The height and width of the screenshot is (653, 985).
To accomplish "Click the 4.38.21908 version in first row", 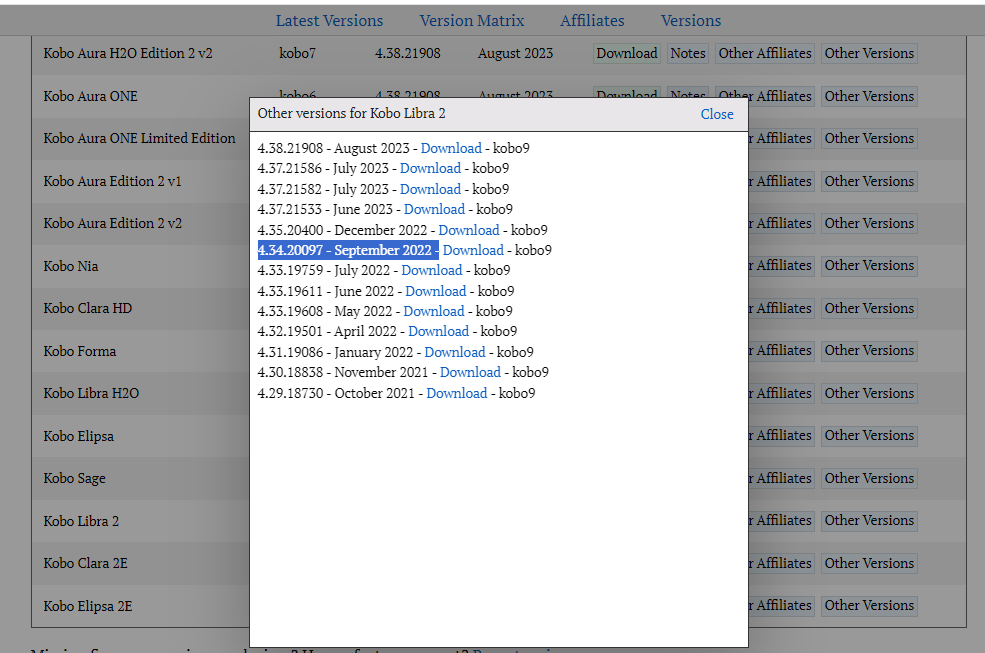I will 408,53.
